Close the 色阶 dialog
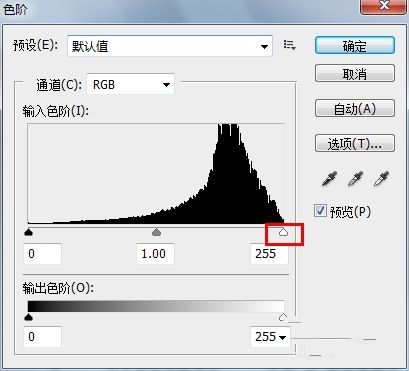The image size is (409, 371). click(384, 6)
